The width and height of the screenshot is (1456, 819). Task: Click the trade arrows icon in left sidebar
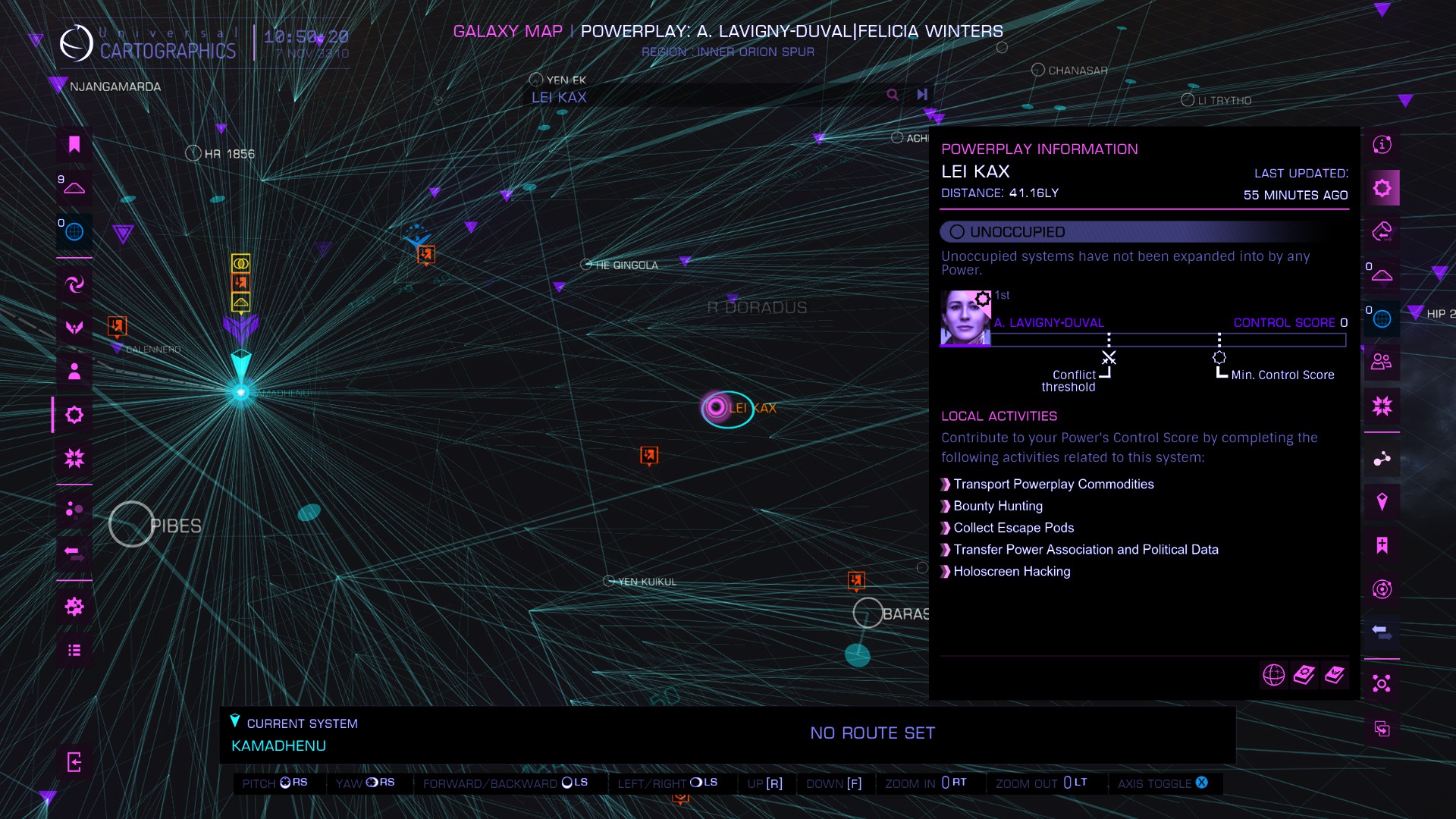[x=74, y=552]
